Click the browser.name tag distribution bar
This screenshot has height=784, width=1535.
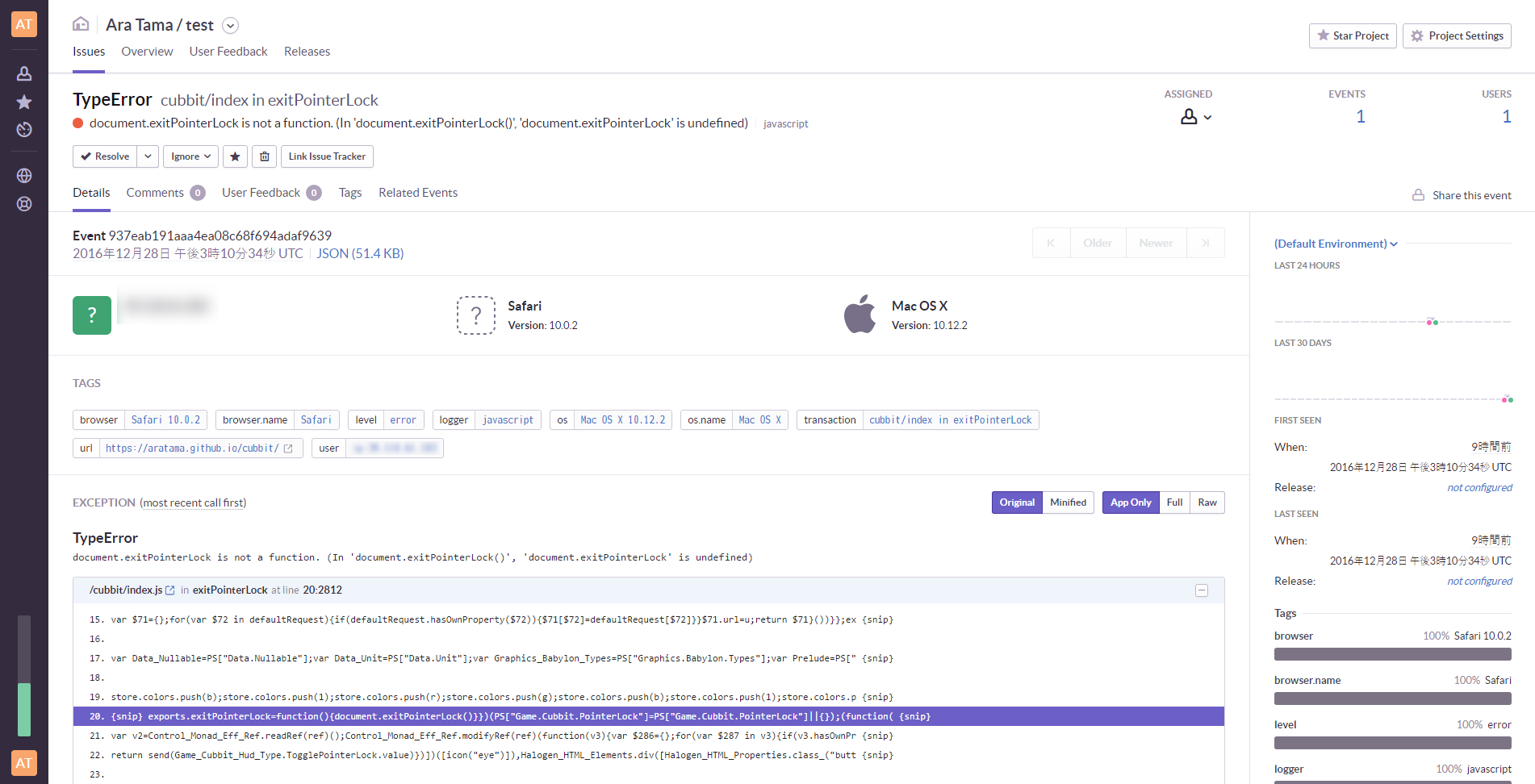click(1393, 699)
